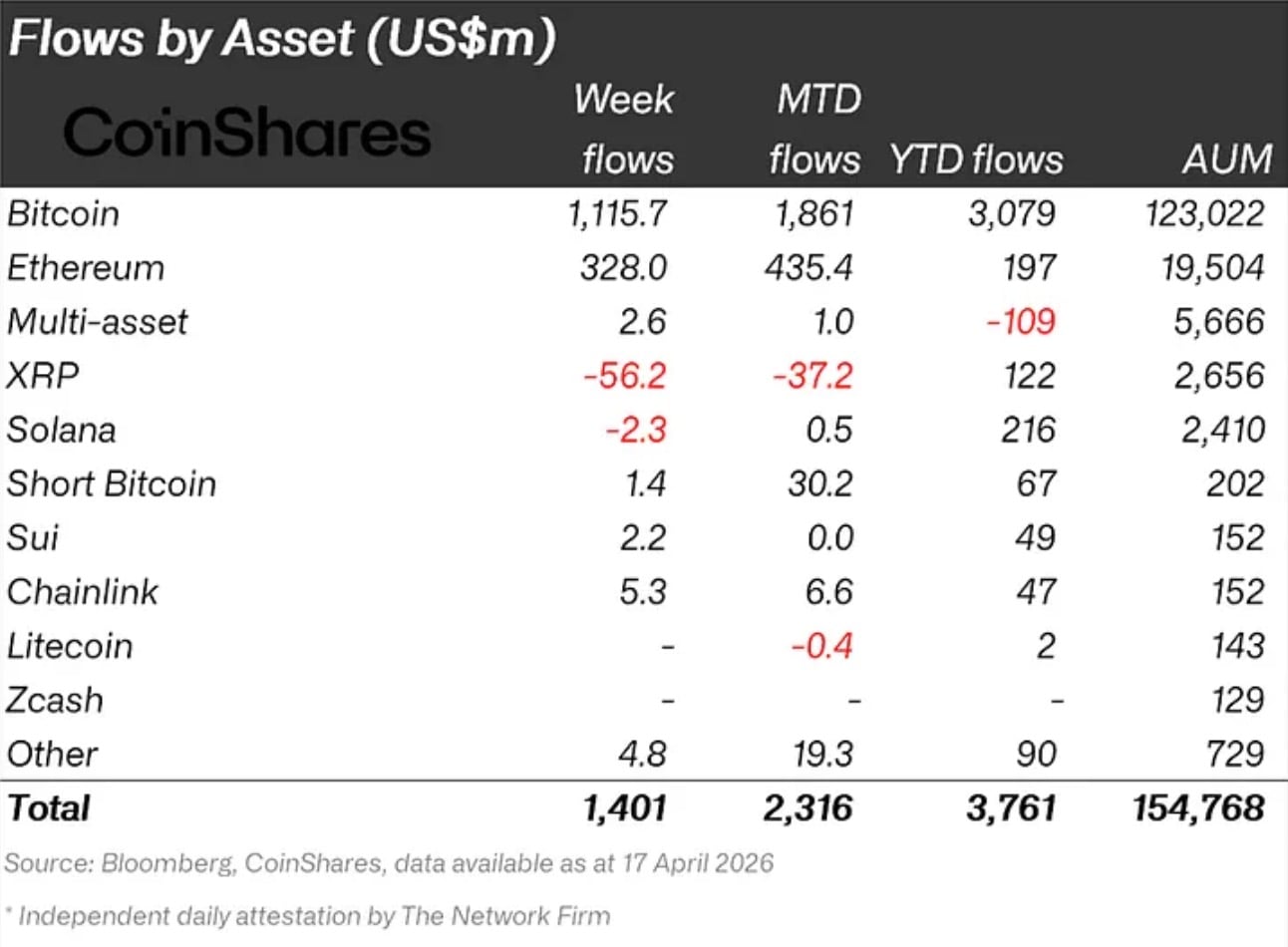The height and width of the screenshot is (947, 1288).
Task: Select the Week flows column header
Action: 625,130
